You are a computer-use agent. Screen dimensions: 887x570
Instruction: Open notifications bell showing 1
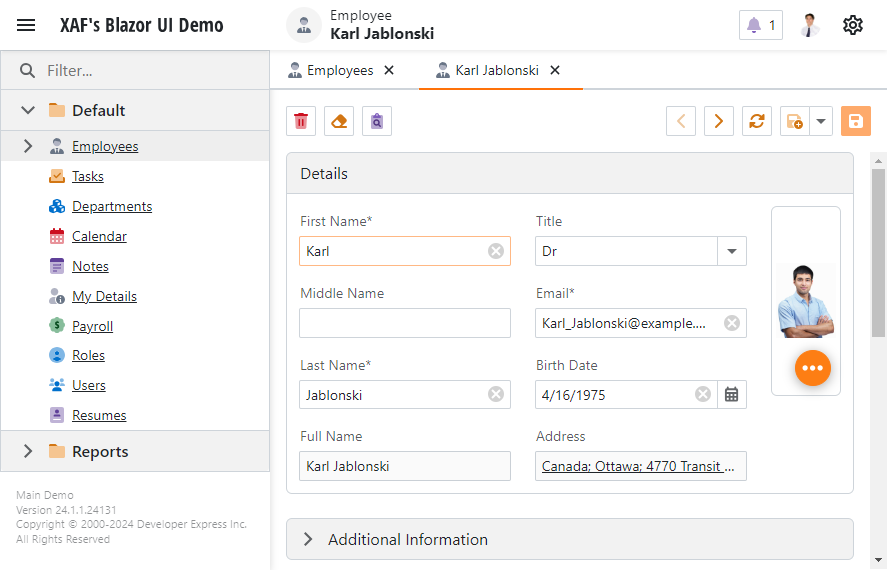tap(761, 25)
